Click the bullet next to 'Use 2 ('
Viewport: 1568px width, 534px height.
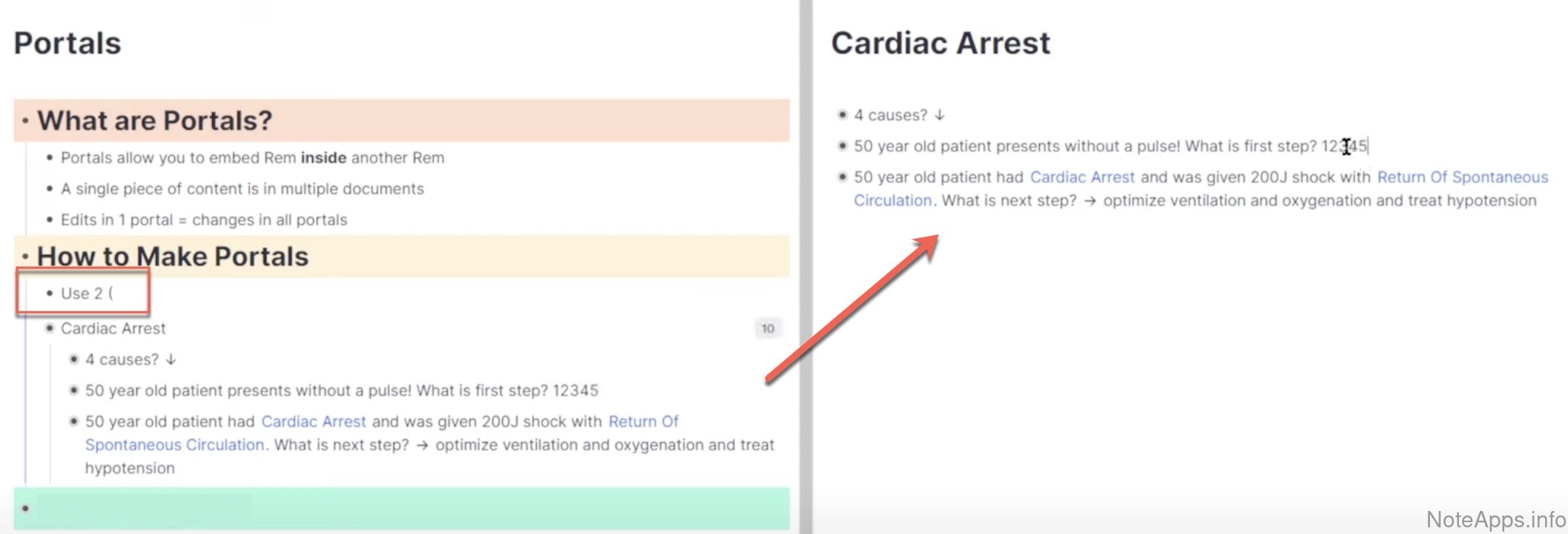coord(50,294)
